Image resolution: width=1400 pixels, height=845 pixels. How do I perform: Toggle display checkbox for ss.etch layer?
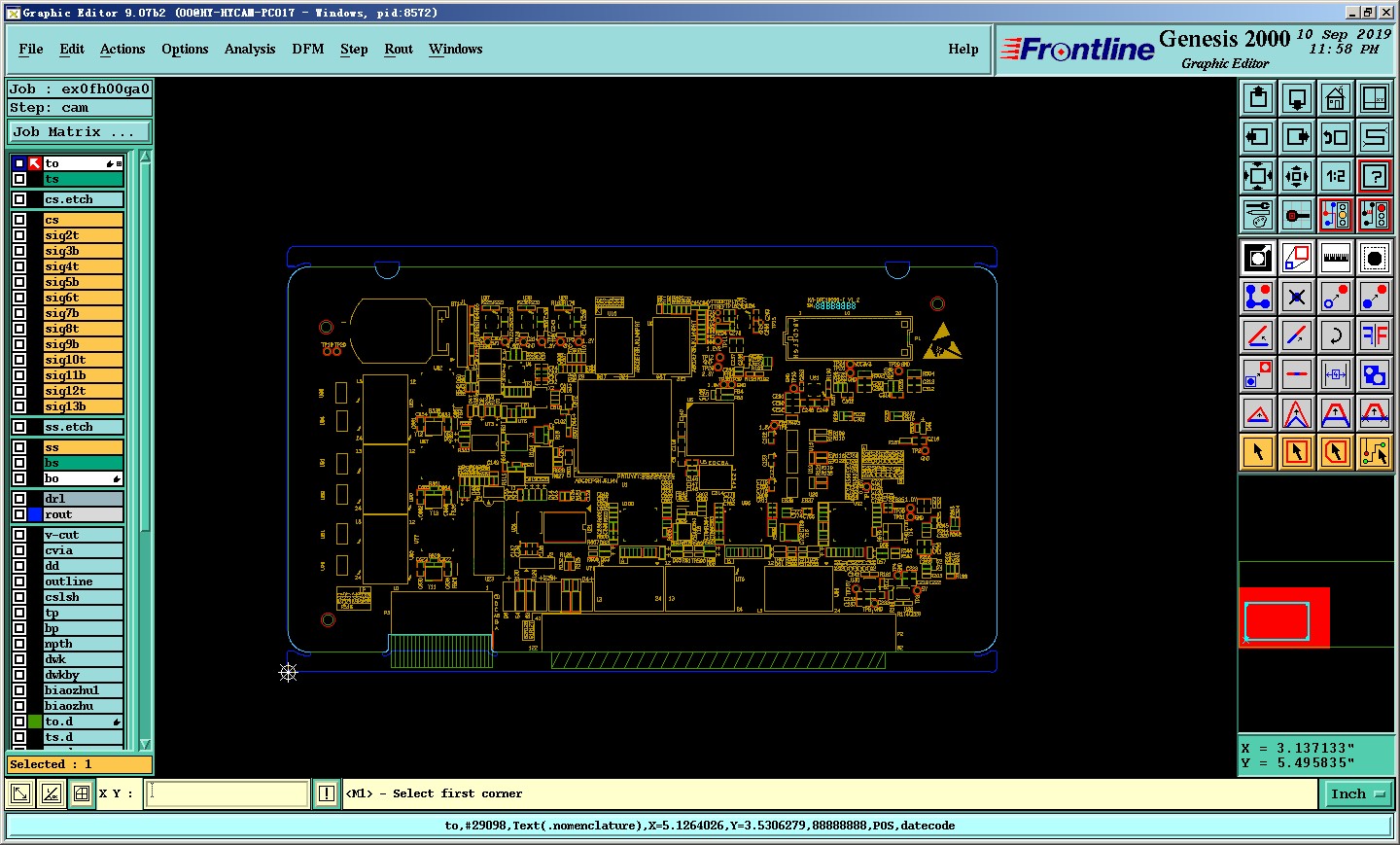pos(19,427)
